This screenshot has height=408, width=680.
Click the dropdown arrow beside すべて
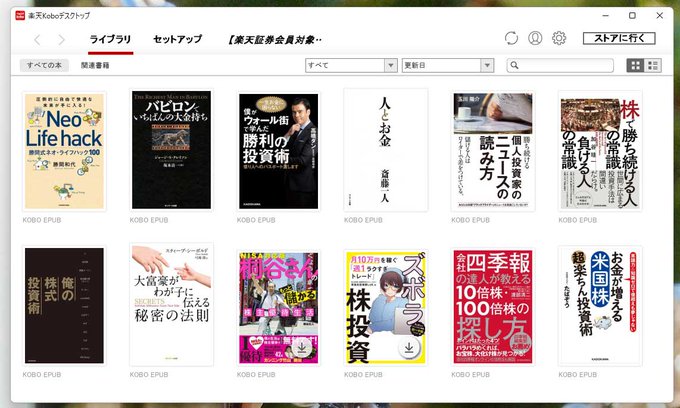390,65
